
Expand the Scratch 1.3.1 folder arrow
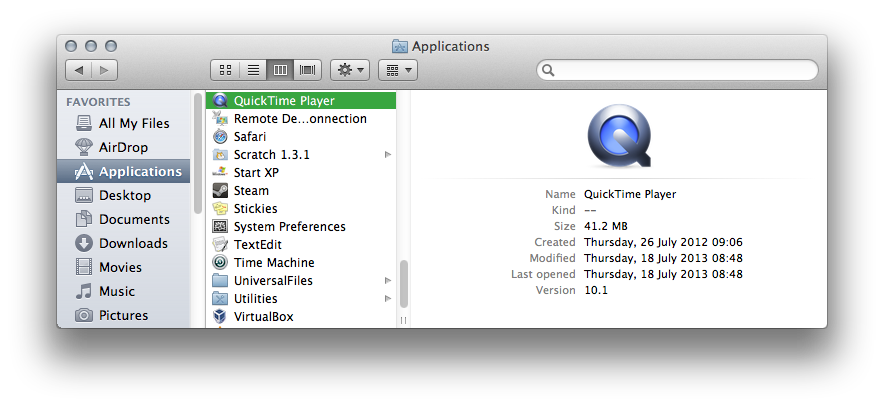(388, 154)
